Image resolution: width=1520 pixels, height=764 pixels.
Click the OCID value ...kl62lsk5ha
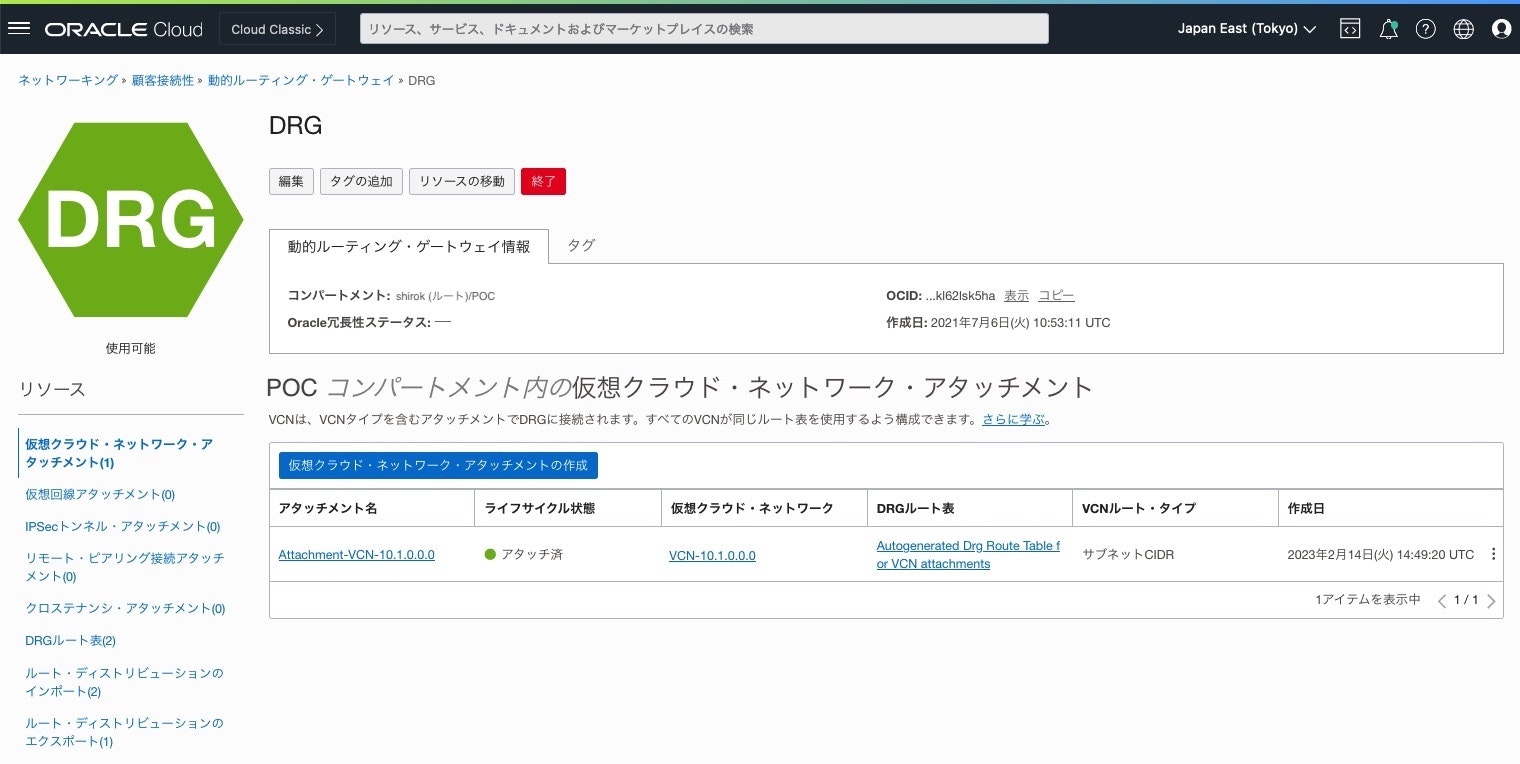click(961, 296)
